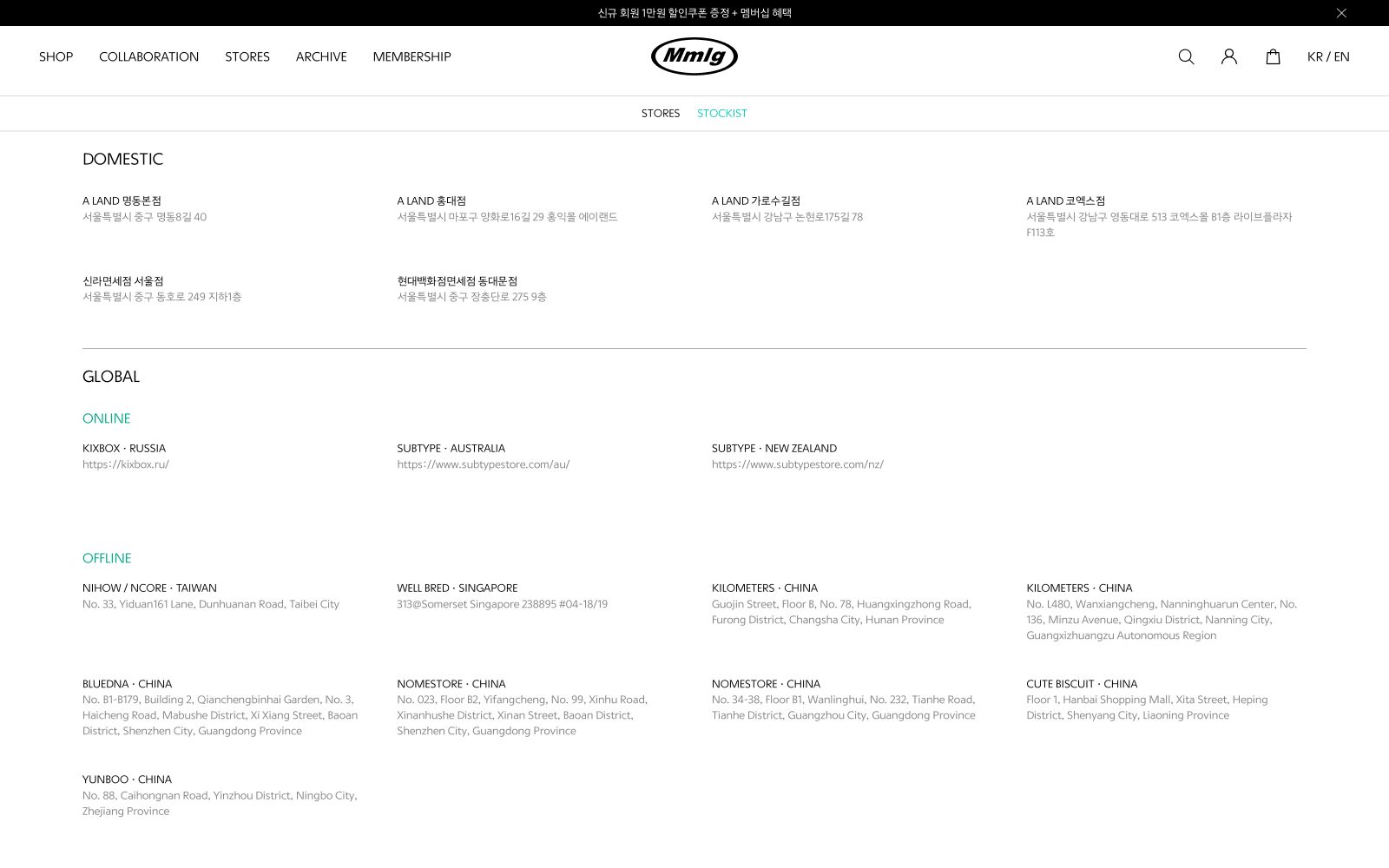1389x868 pixels.
Task: Open the COLLABORATION menu
Action: coord(148,56)
